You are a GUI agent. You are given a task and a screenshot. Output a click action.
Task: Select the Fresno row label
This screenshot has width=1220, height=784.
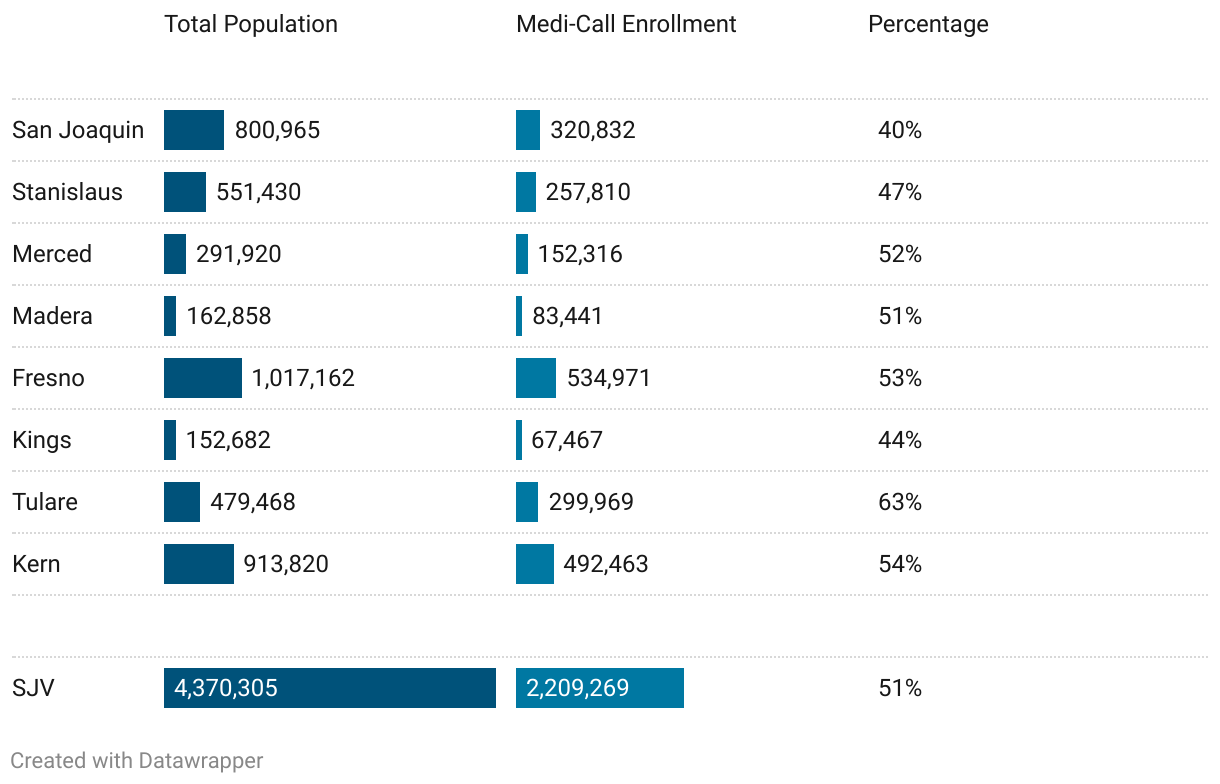click(x=48, y=378)
